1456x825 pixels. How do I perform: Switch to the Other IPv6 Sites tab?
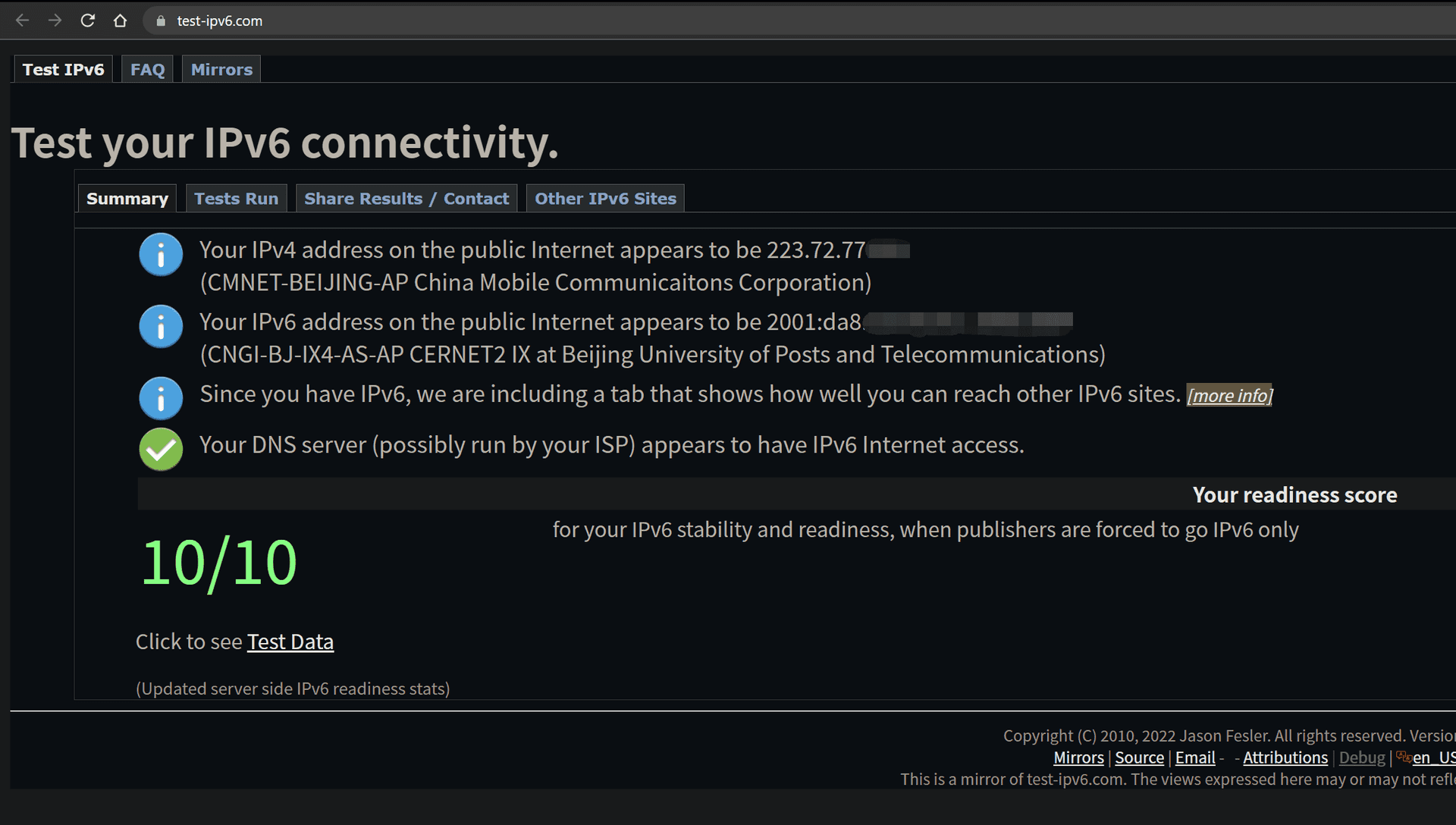(x=605, y=199)
